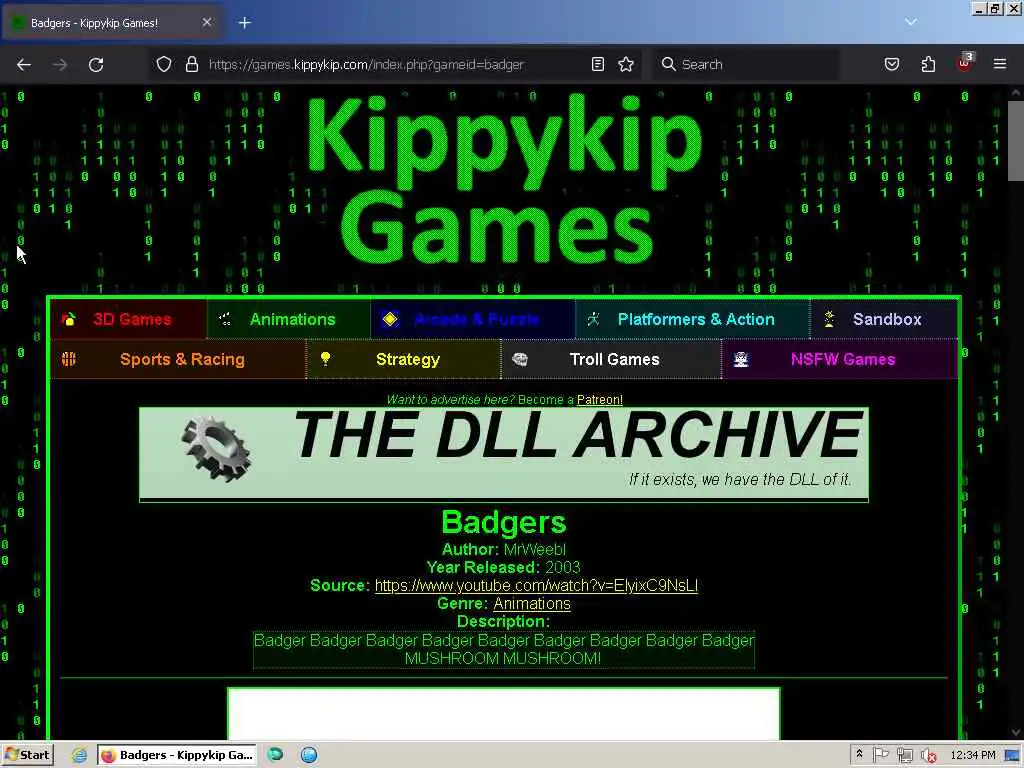Click the Sandbox icon
The height and width of the screenshot is (768, 1024).
point(829,319)
